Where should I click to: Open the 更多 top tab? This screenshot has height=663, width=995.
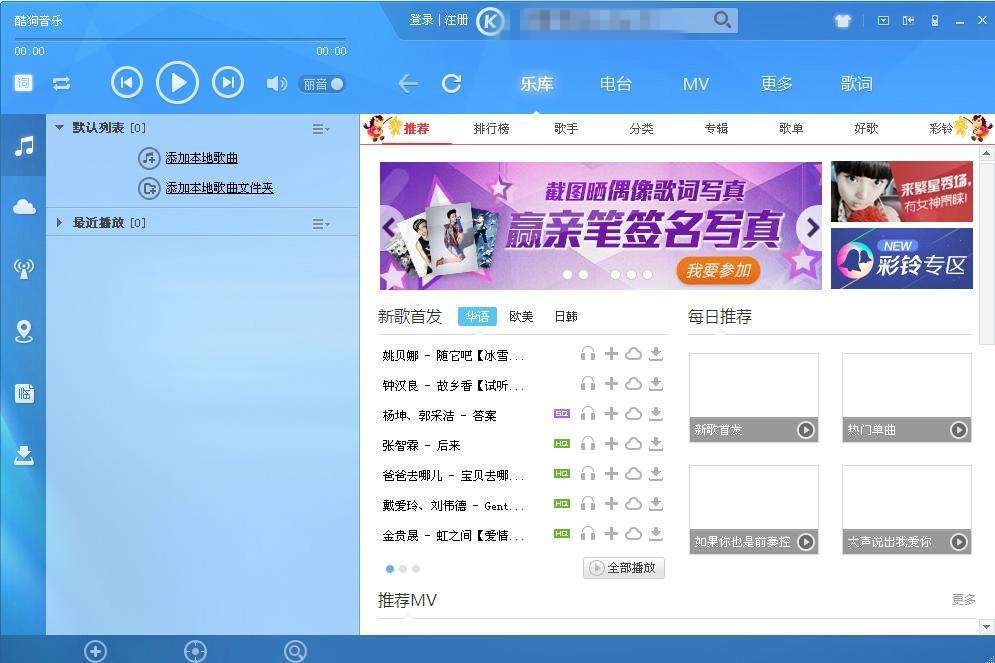(x=777, y=84)
